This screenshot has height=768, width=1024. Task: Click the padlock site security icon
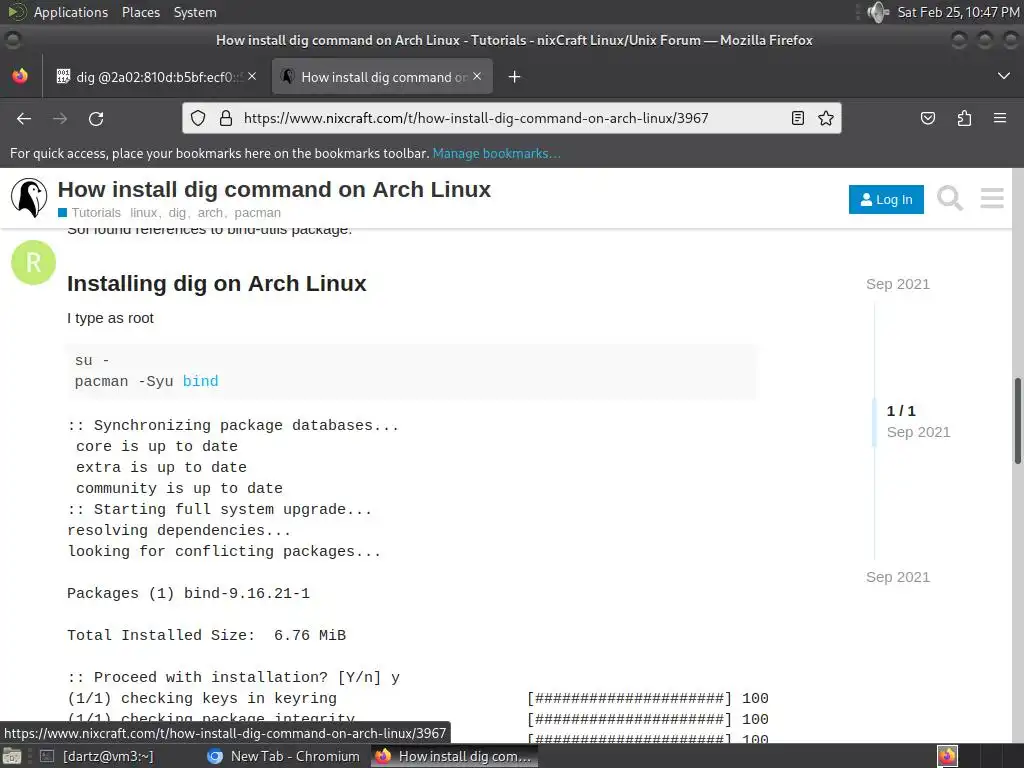point(226,118)
